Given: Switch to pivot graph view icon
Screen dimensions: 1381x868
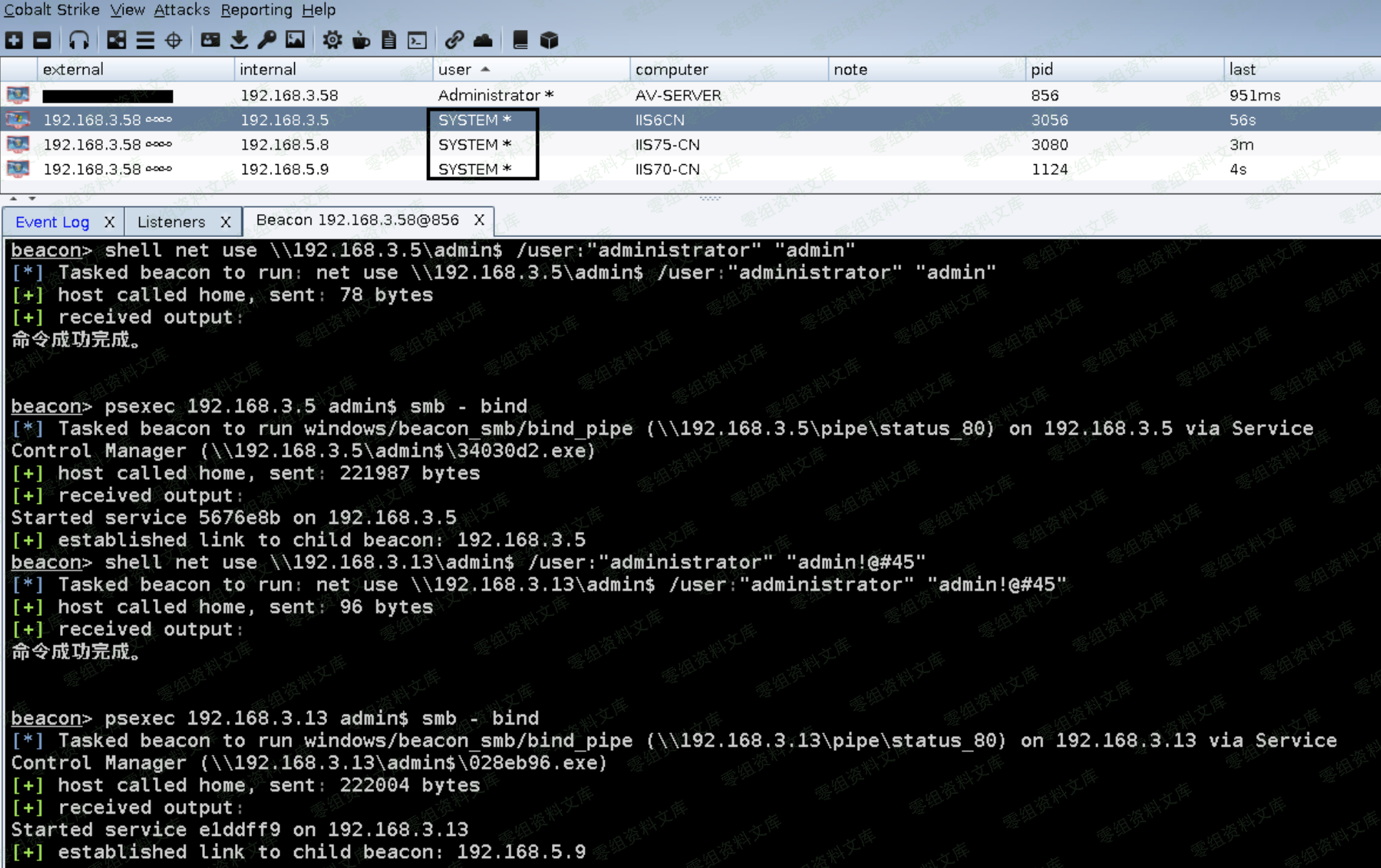Looking at the screenshot, I should pos(116,40).
